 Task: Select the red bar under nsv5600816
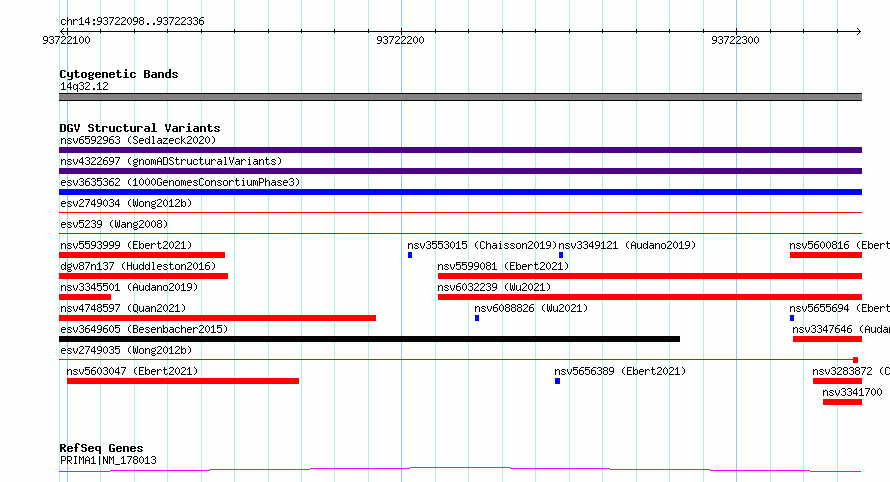826,255
